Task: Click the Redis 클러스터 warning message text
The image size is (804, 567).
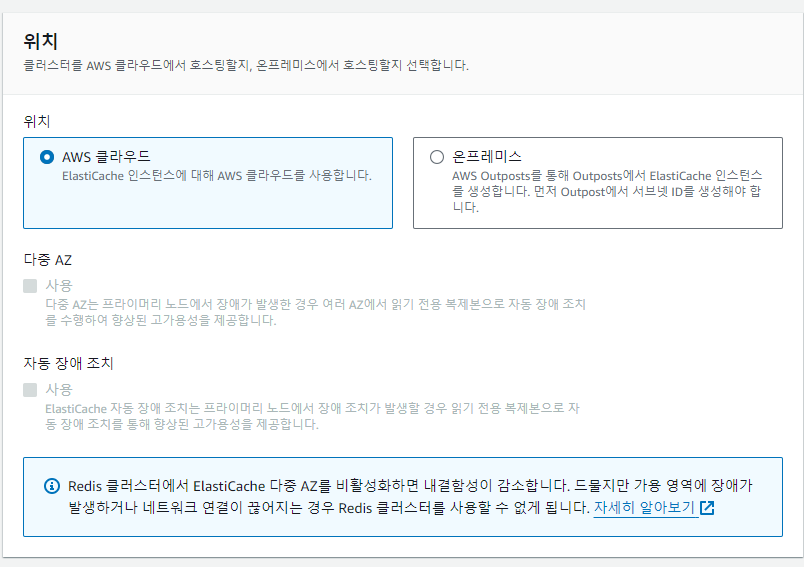Action: [x=410, y=496]
